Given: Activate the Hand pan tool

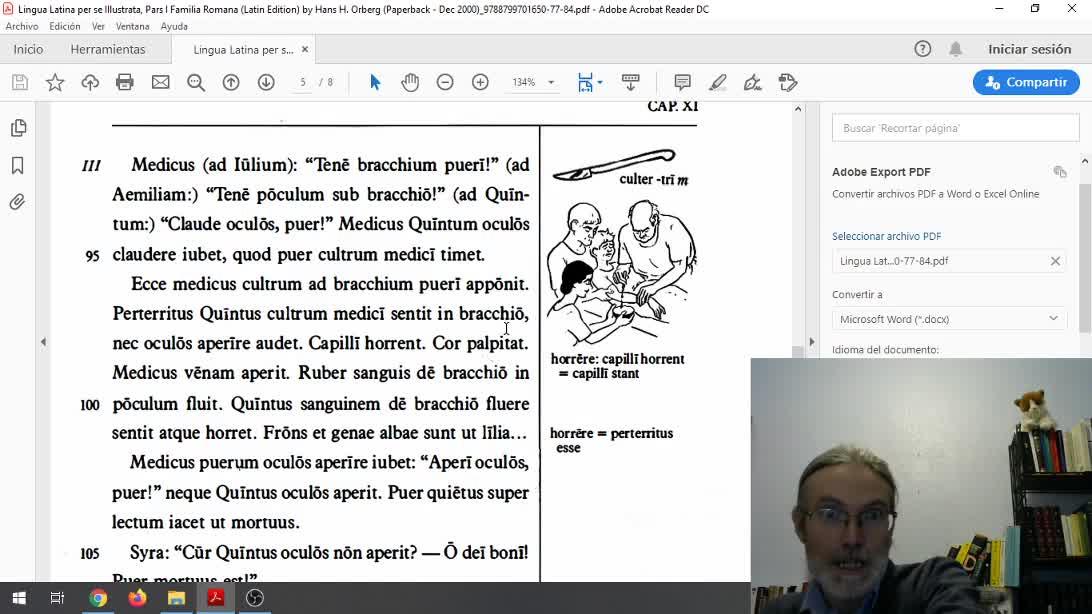Looking at the screenshot, I should pos(410,82).
